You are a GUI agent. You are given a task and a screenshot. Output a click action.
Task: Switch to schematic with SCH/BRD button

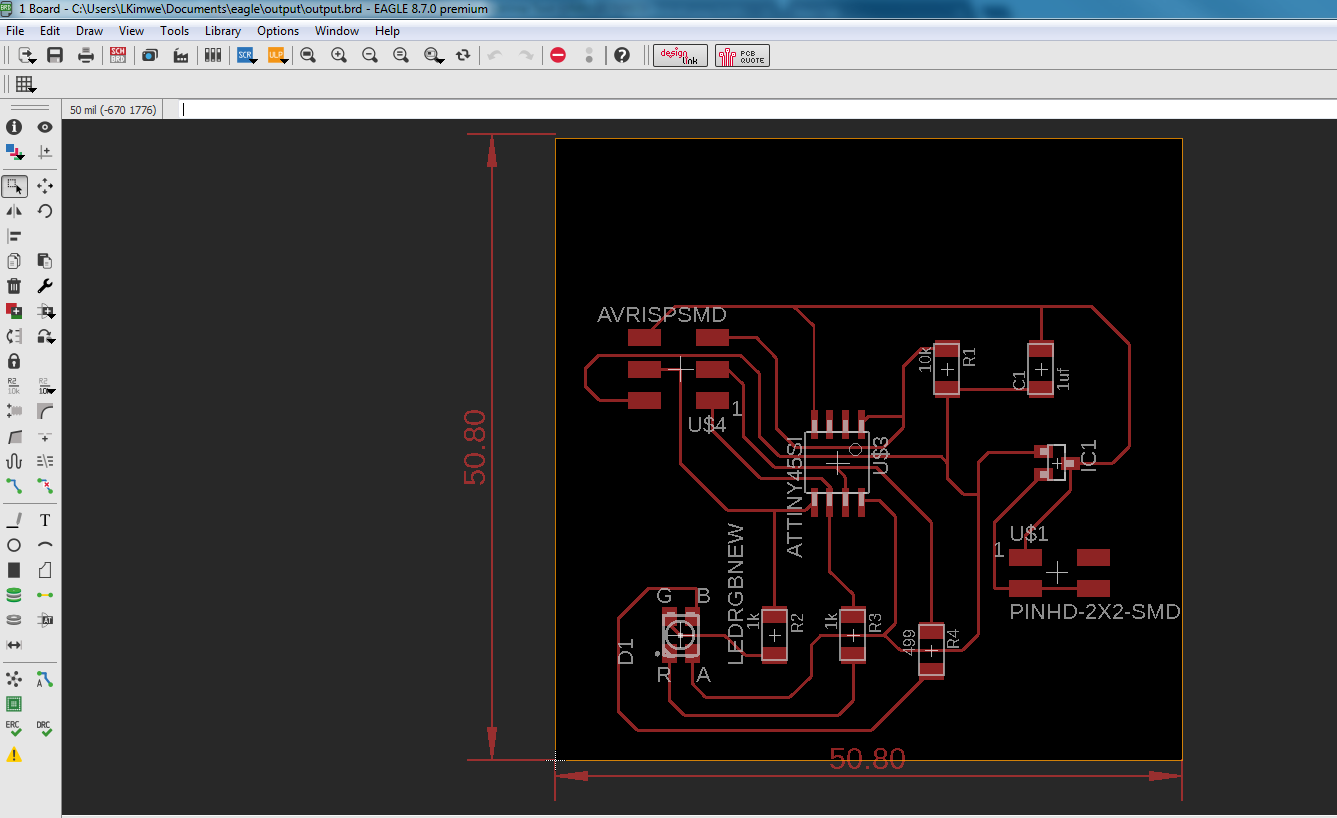[x=118, y=55]
